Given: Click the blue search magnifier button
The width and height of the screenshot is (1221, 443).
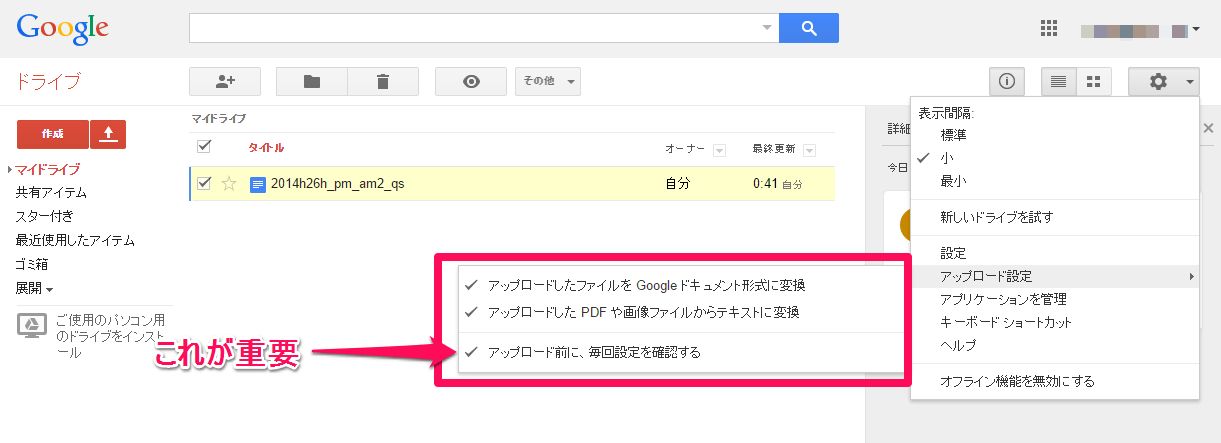Looking at the screenshot, I should click(x=808, y=28).
